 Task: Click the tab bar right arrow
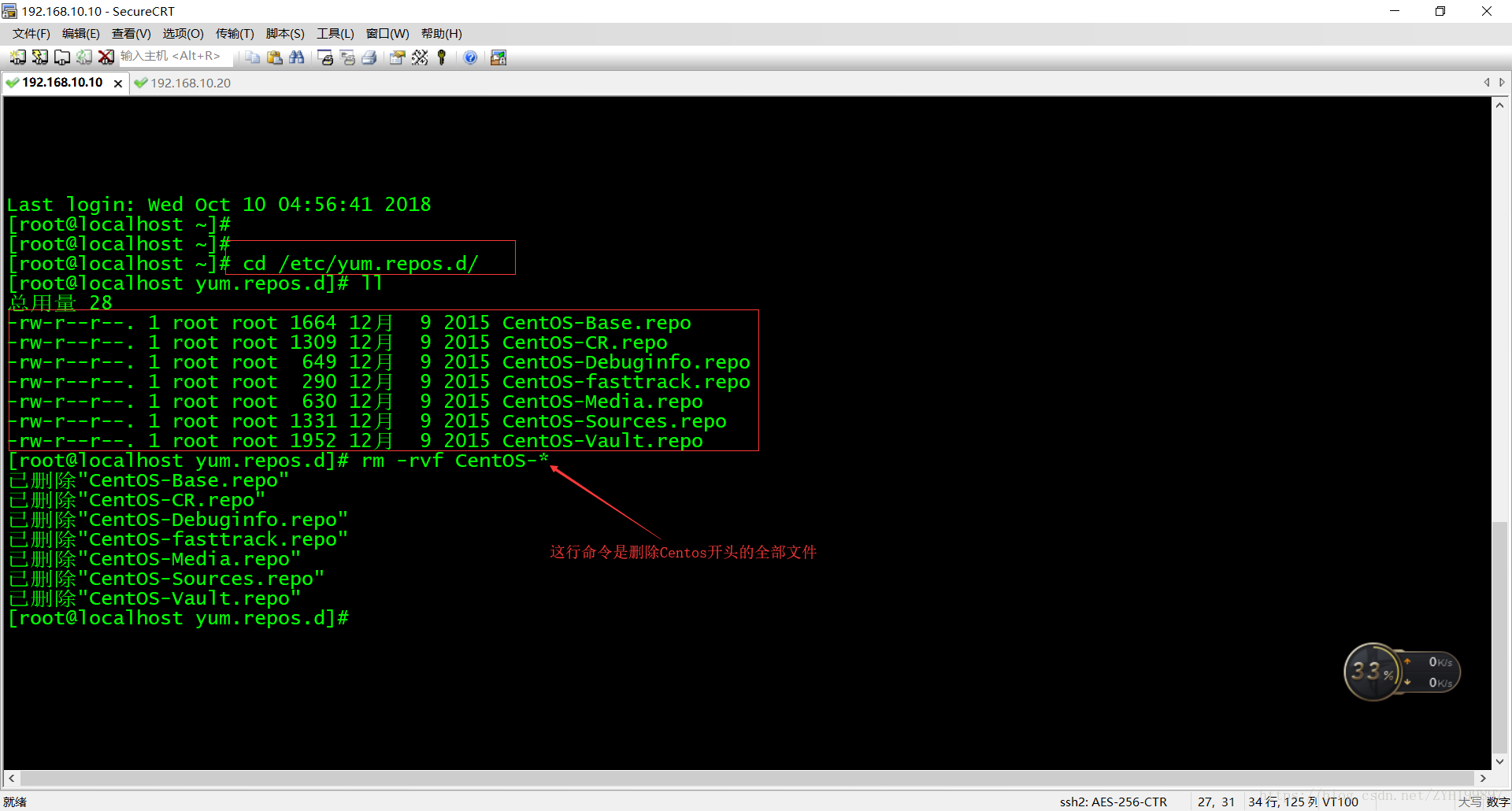(1502, 82)
